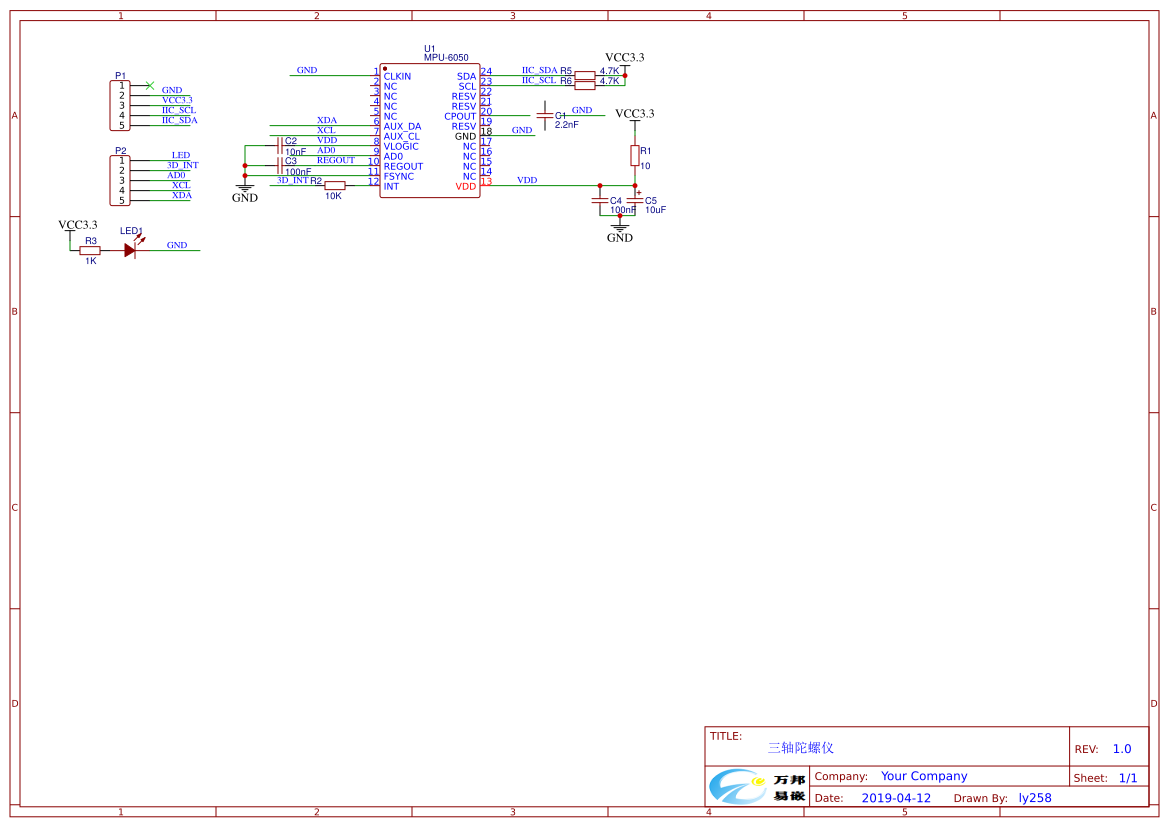Click the REV value 1.0
Image resolution: width=1169 pixels, height=827 pixels.
point(1122,749)
